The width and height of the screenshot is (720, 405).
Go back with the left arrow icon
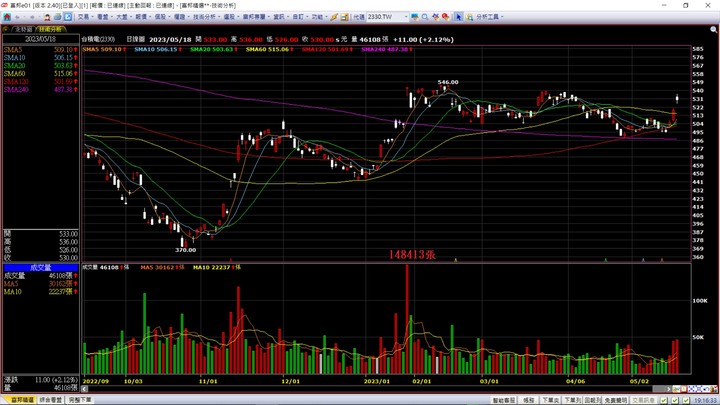[x=17, y=17]
